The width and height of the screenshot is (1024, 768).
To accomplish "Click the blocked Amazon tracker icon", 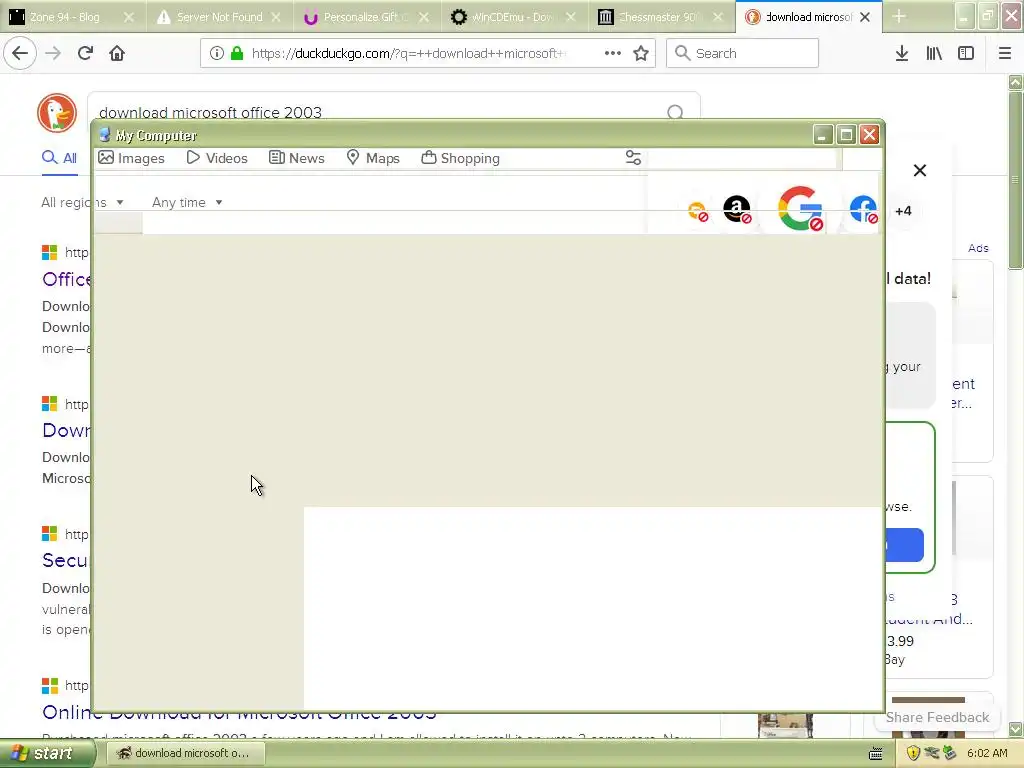I will (x=737, y=210).
